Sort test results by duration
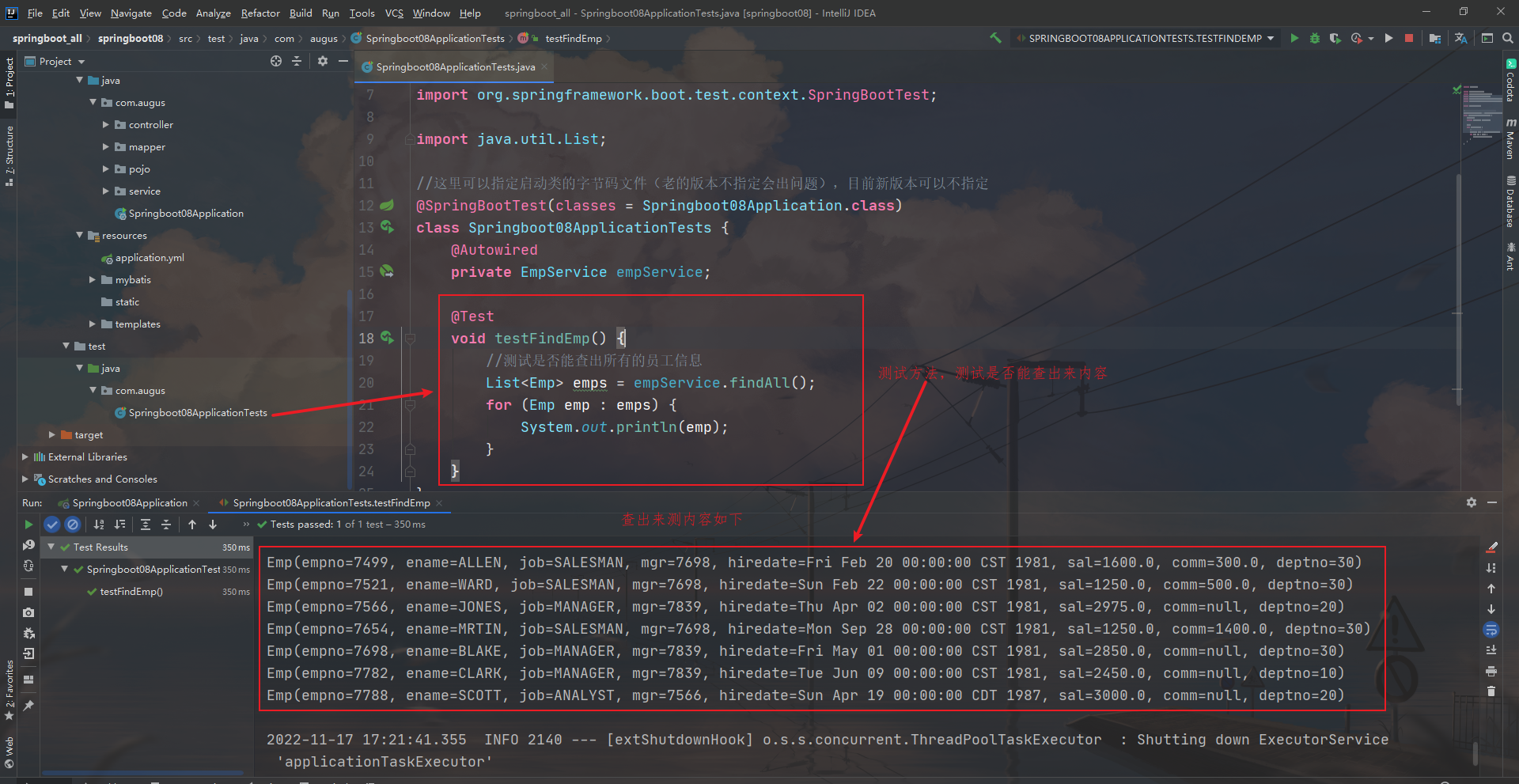The width and height of the screenshot is (1519, 784). 119,525
